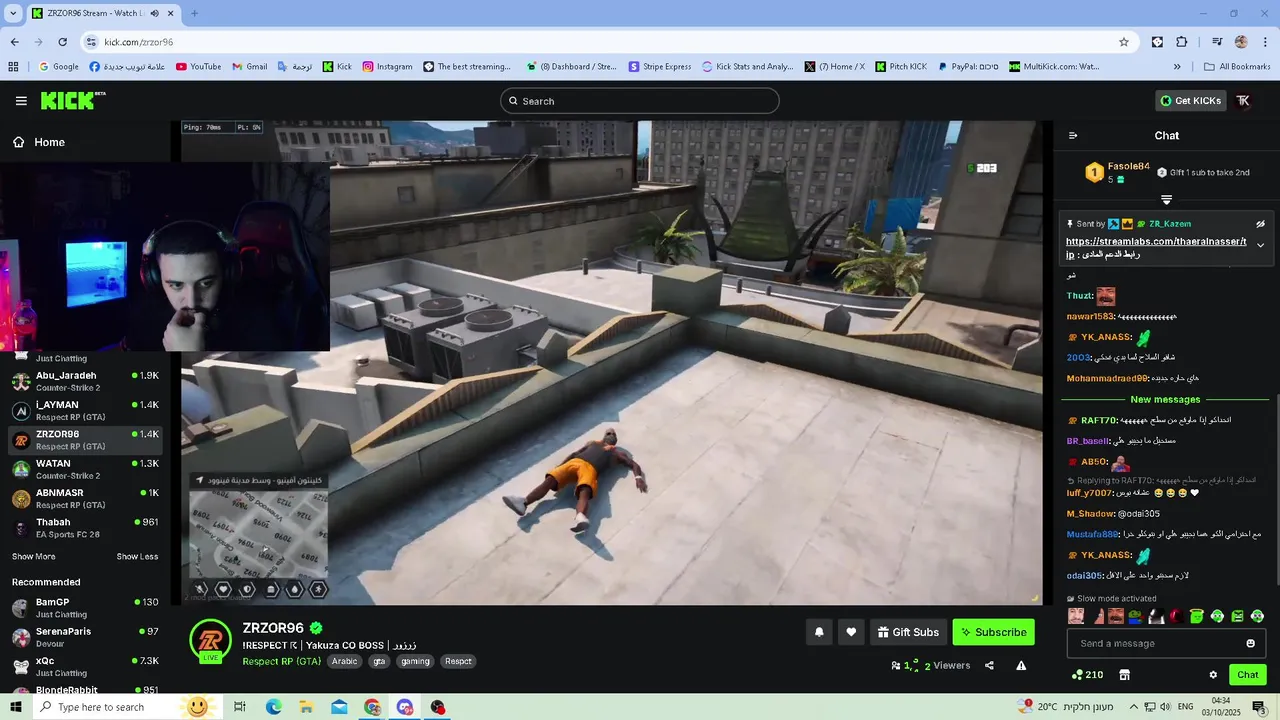Click the last emote in quick bar
The width and height of the screenshot is (1280, 720).
1257,616
